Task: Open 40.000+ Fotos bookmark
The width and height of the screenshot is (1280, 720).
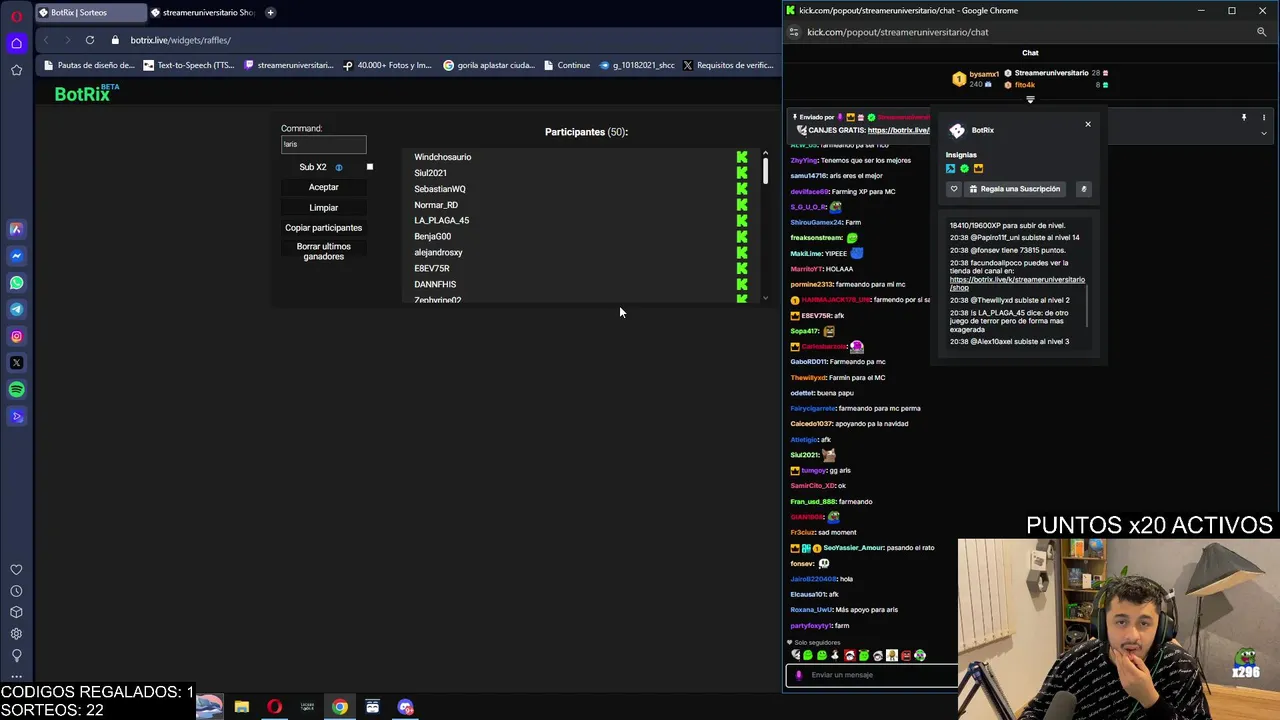Action: 388,65
